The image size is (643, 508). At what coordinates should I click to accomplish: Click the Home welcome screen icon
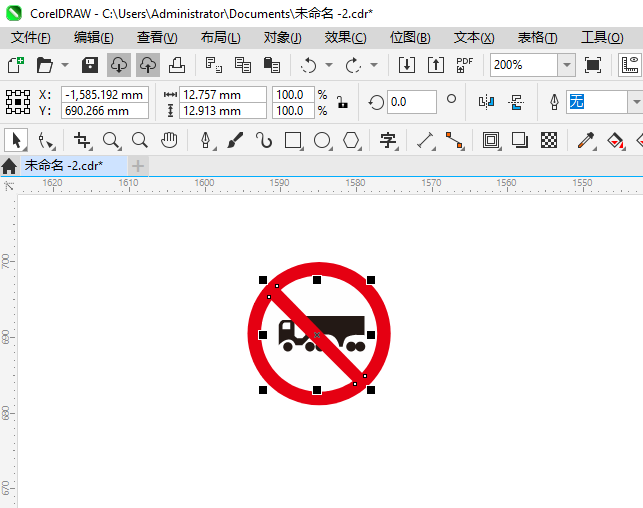point(9,166)
